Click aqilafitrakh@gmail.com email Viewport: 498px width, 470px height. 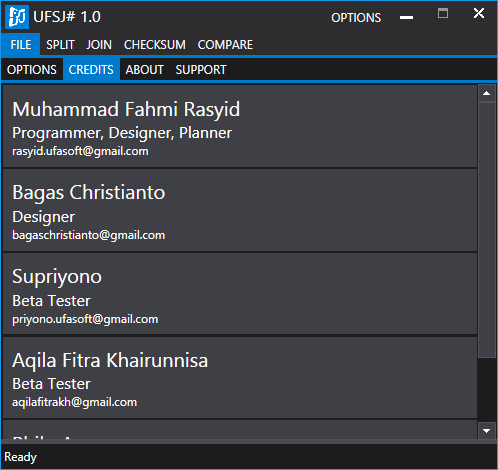click(x=75, y=402)
